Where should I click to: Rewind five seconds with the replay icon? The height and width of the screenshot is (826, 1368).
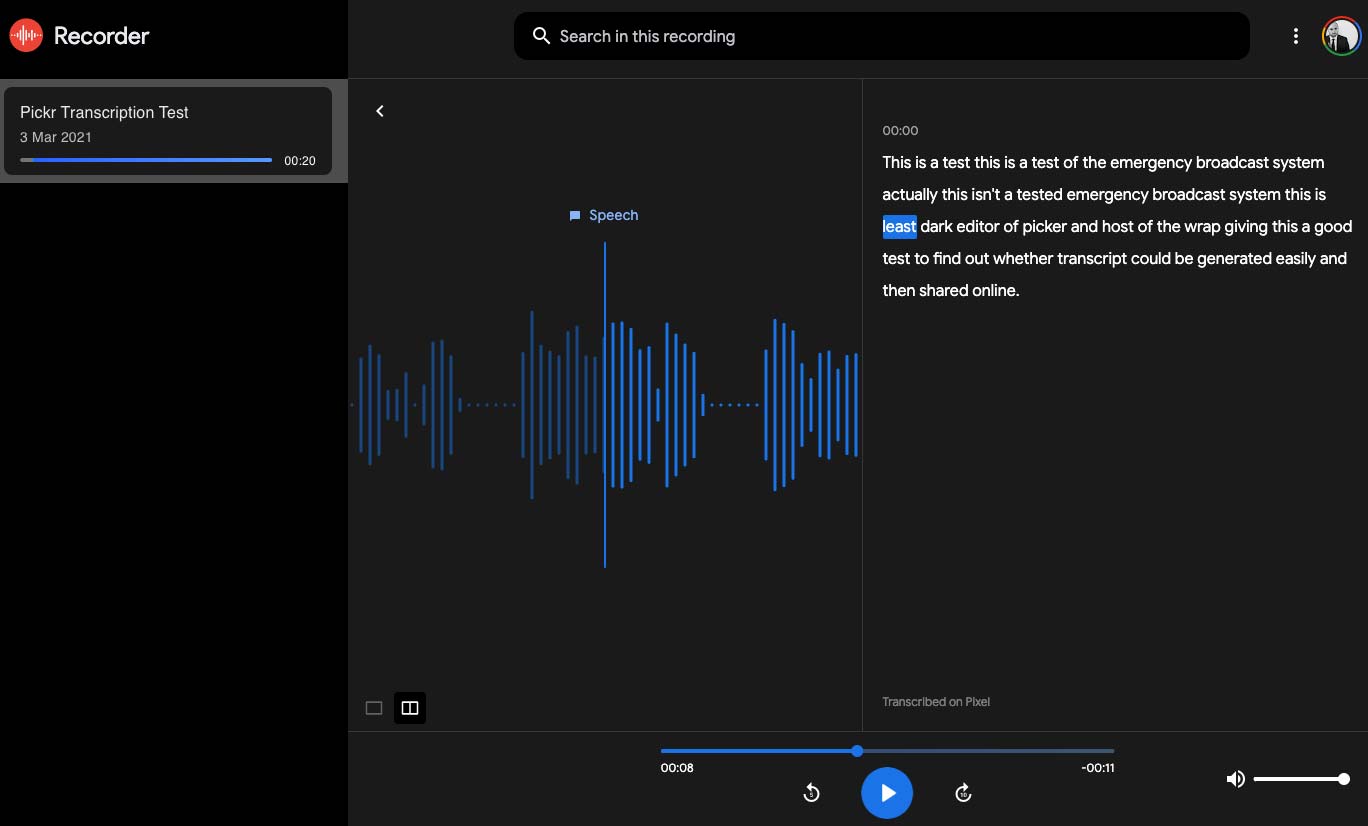(x=811, y=793)
